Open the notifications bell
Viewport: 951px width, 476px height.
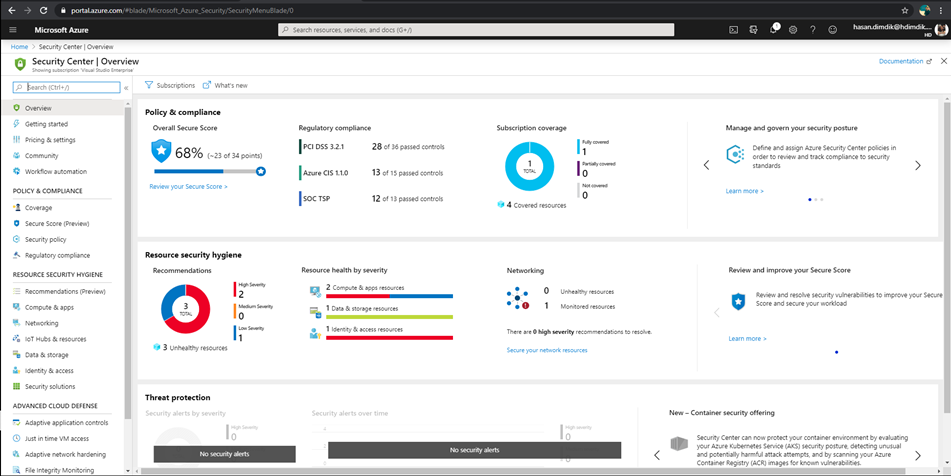(773, 30)
